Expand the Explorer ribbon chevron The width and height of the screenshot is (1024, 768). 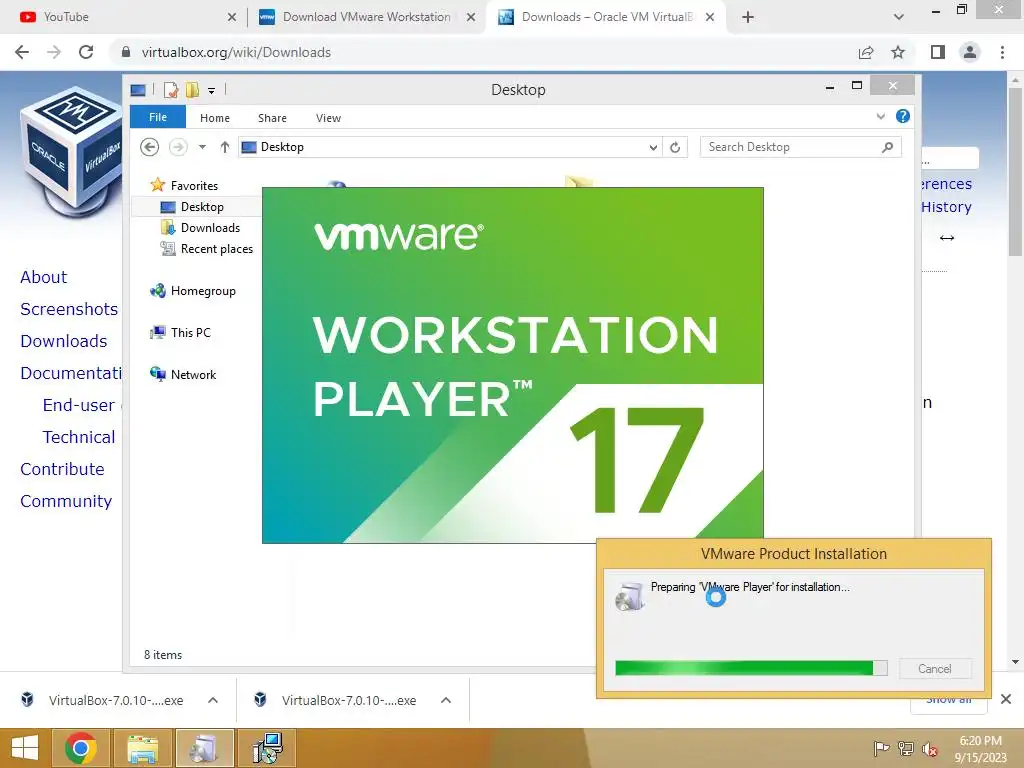(x=880, y=117)
